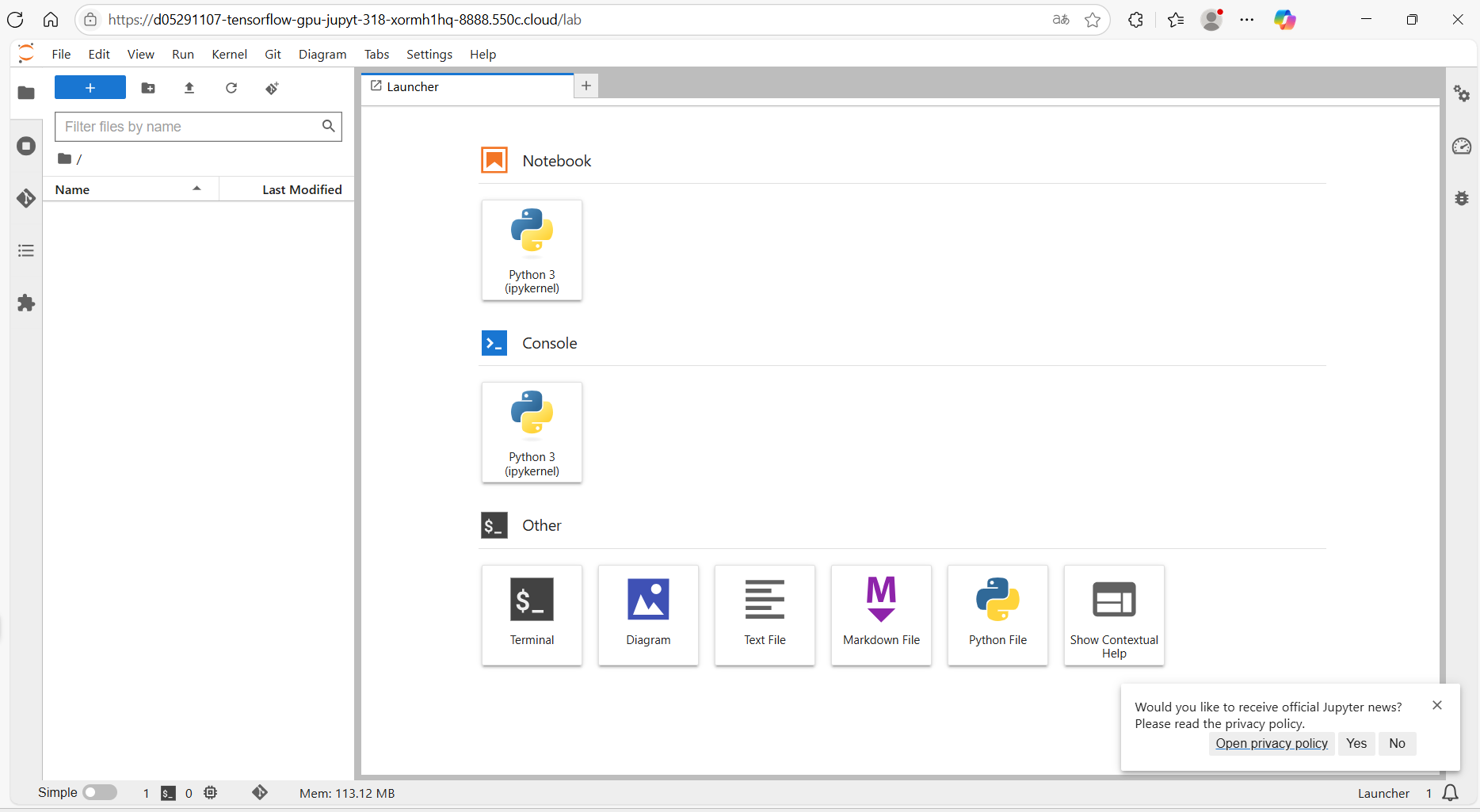Open the Git sidebar panel
This screenshot has width=1480, height=812.
(x=26, y=198)
